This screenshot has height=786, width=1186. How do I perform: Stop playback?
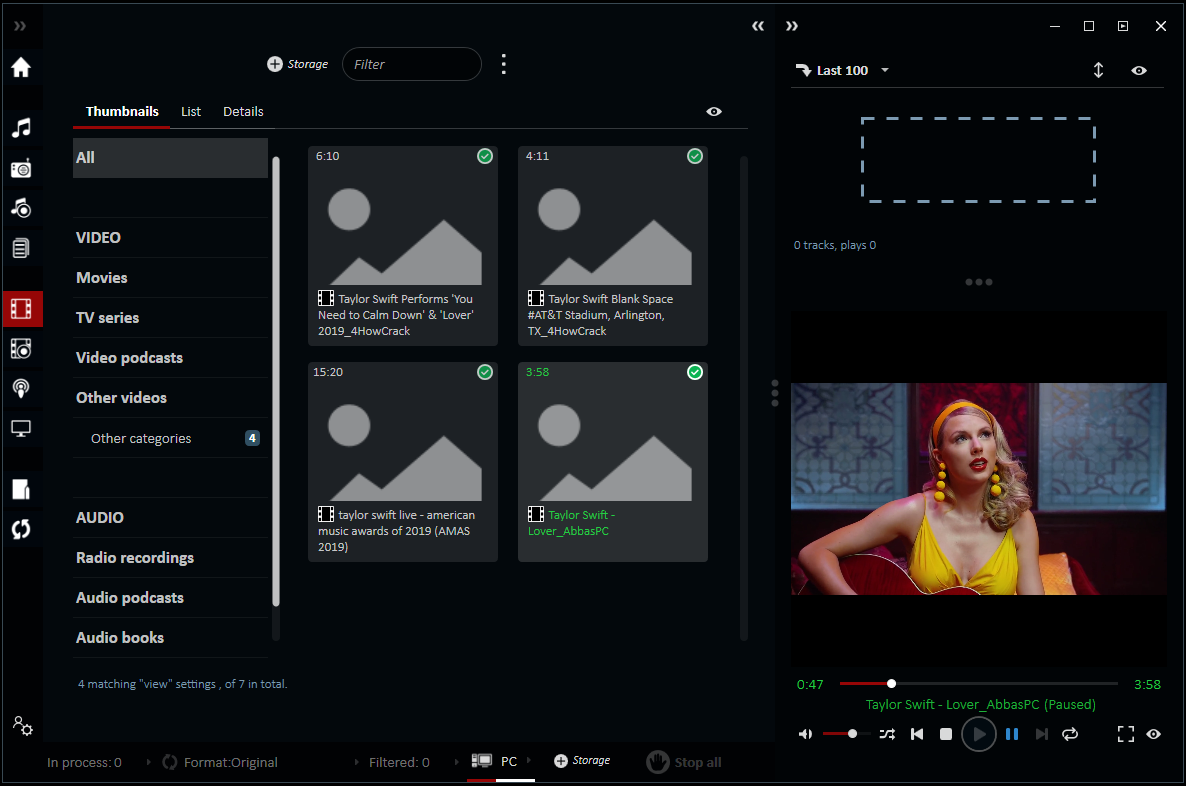[945, 734]
